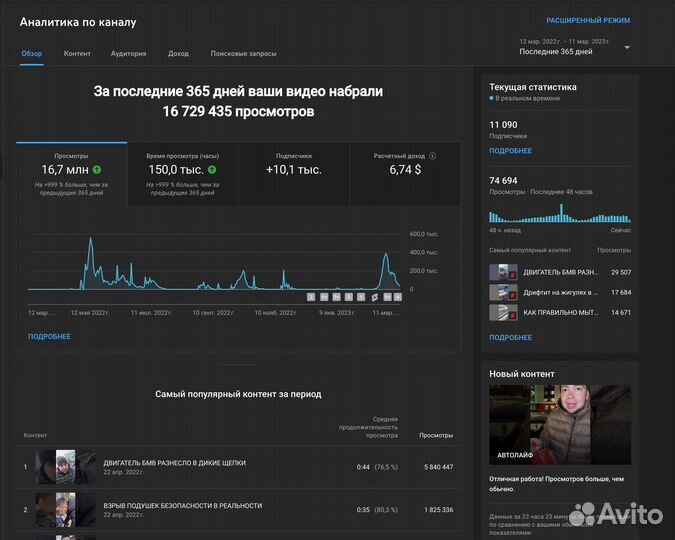Open the АВТОЛАЙФ new content thumbnail

[x=560, y=425]
